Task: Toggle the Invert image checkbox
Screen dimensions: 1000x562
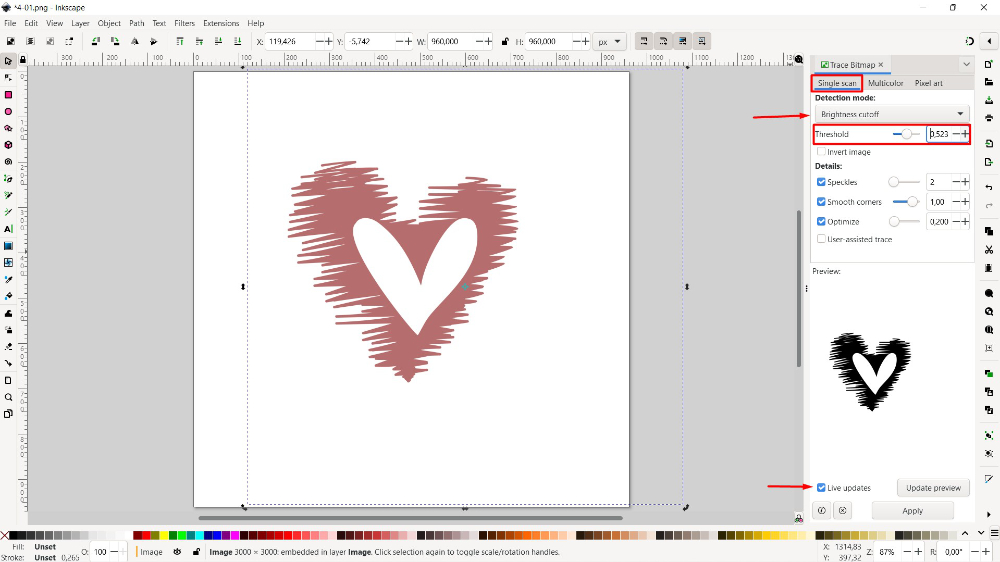Action: (x=821, y=152)
